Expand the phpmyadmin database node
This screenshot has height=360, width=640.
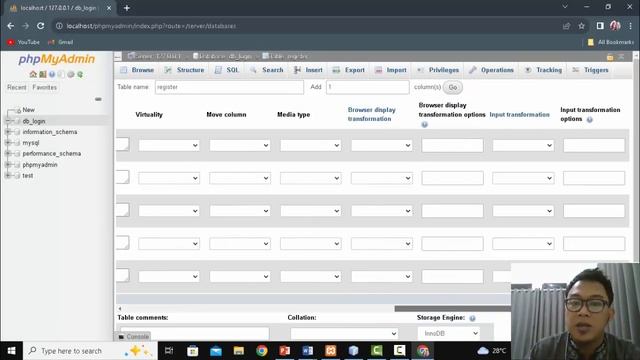(7, 164)
